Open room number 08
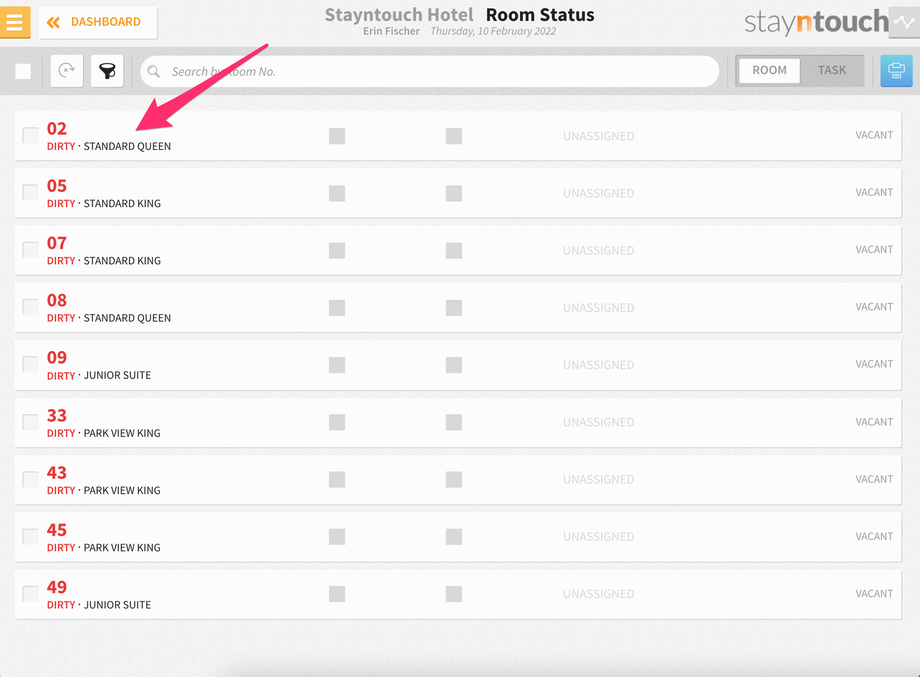 [x=57, y=300]
